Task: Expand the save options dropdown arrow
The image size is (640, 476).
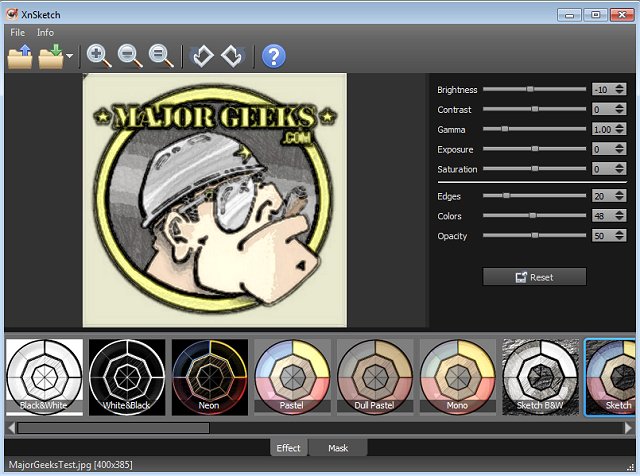Action: point(70,56)
